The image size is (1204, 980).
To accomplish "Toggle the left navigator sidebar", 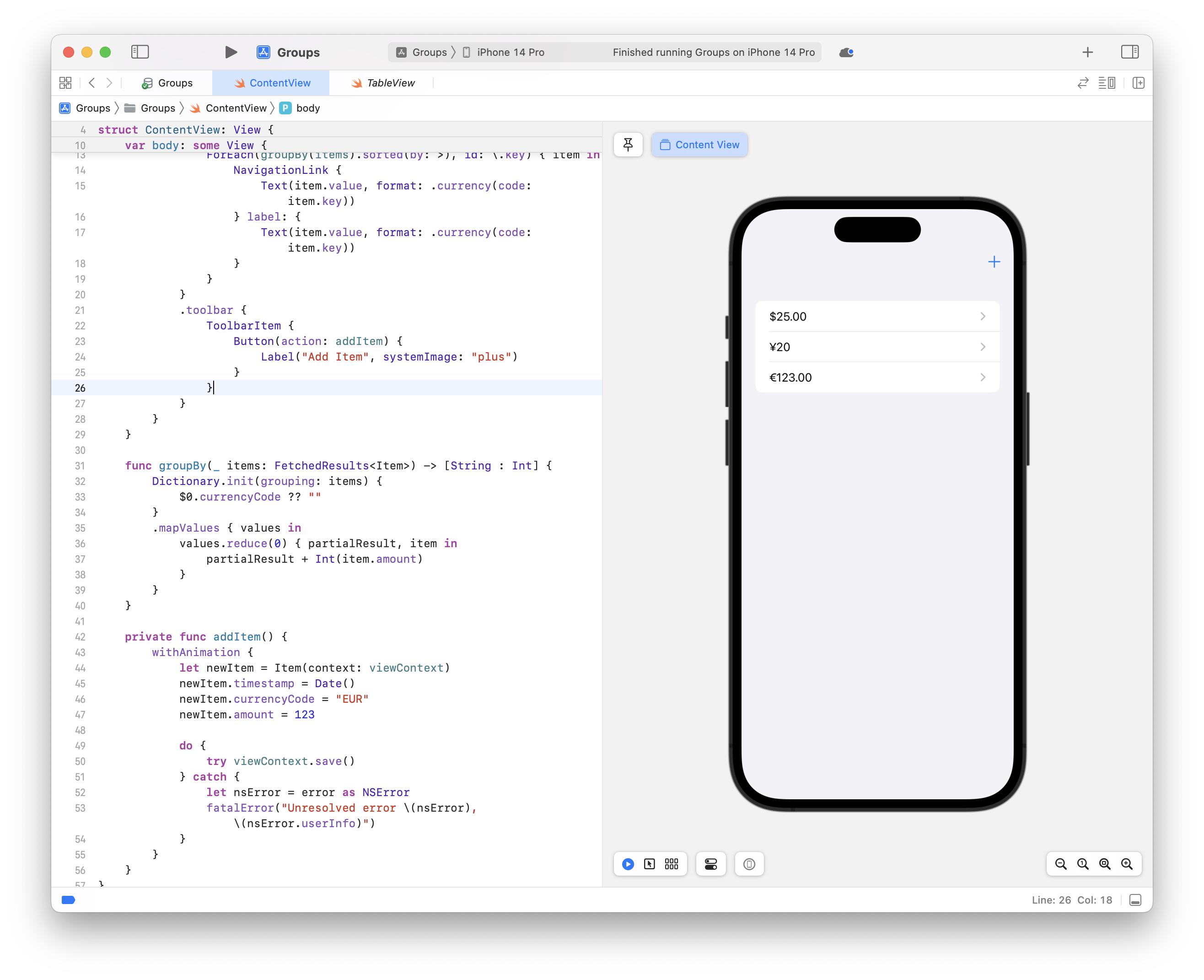I will (x=140, y=52).
